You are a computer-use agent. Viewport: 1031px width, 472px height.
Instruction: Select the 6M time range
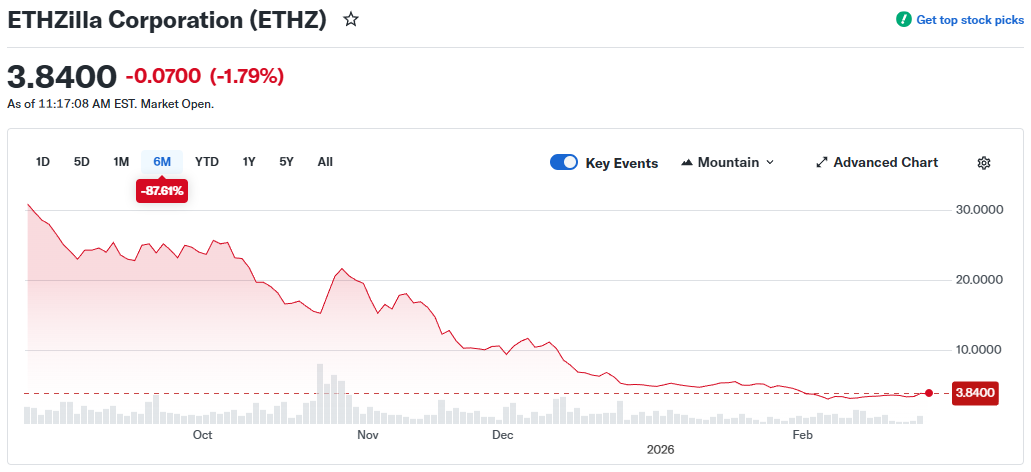pos(162,162)
